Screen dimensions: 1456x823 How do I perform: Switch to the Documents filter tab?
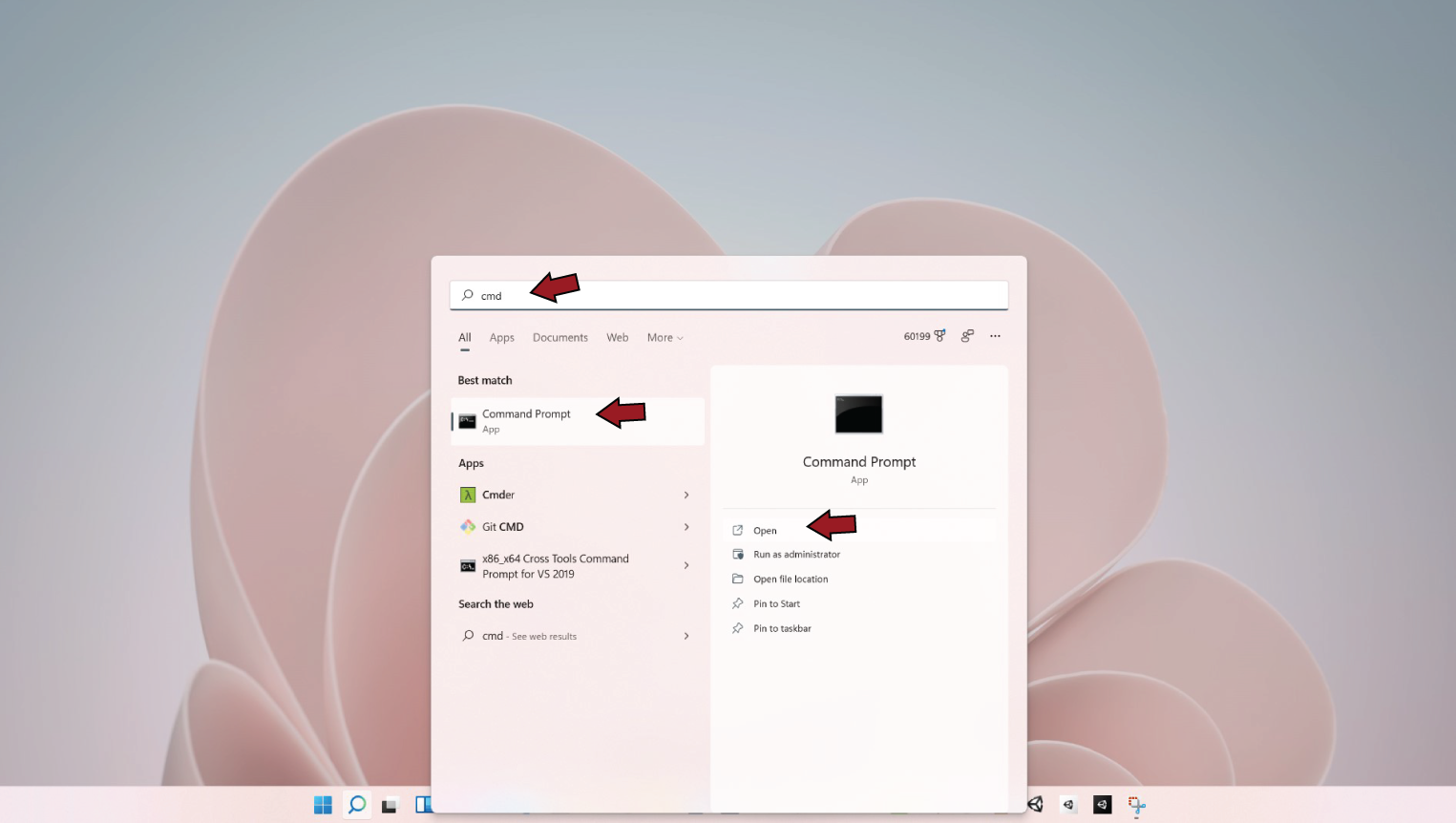(560, 338)
